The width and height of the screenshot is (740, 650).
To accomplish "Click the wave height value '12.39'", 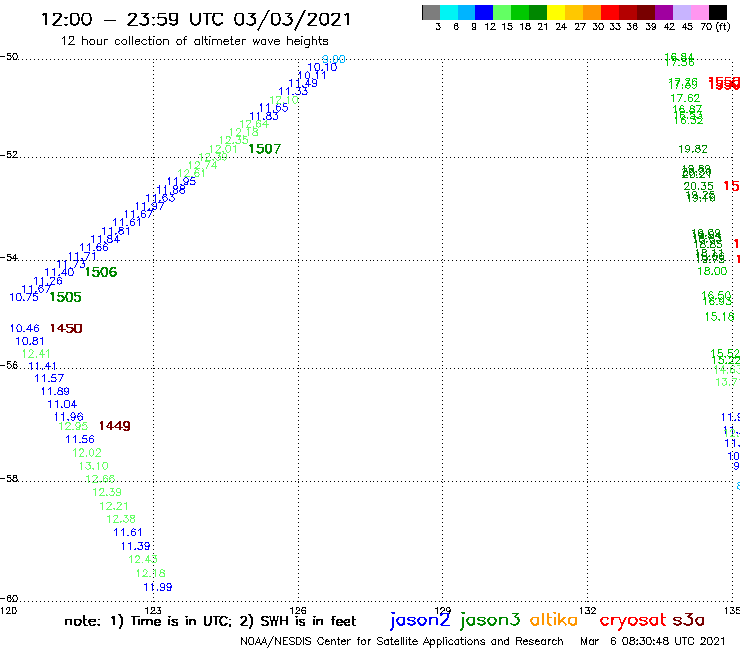I will (x=107, y=492).
